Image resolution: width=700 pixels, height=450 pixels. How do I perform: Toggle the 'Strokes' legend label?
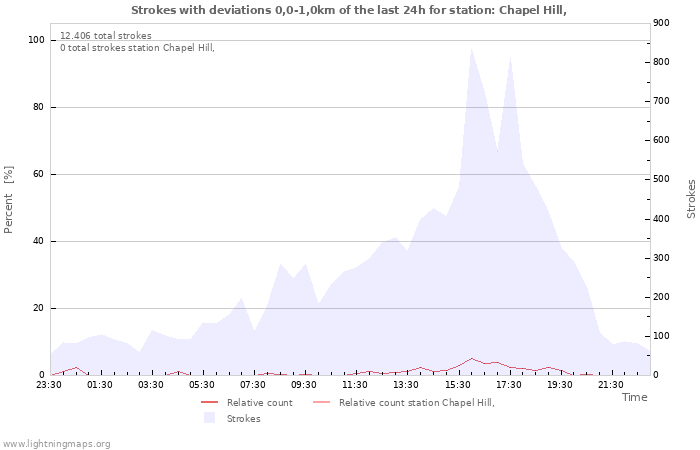(243, 419)
